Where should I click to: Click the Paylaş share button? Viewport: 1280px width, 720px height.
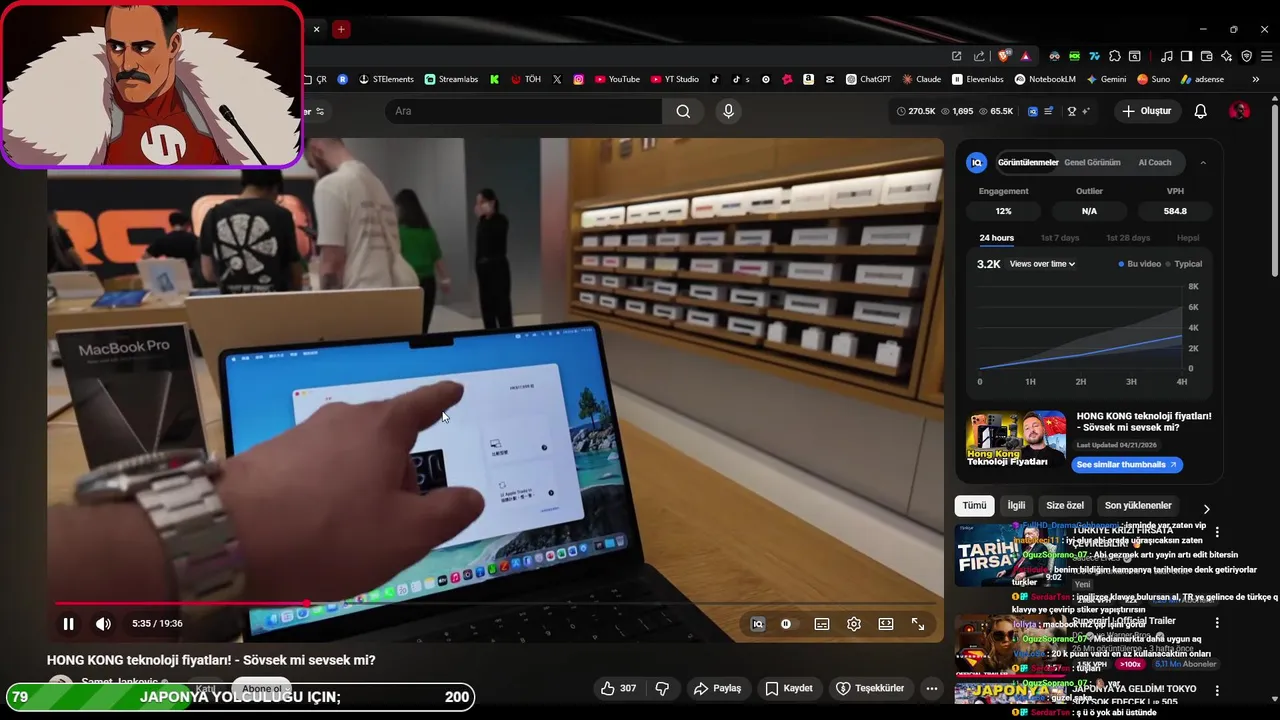[717, 688]
